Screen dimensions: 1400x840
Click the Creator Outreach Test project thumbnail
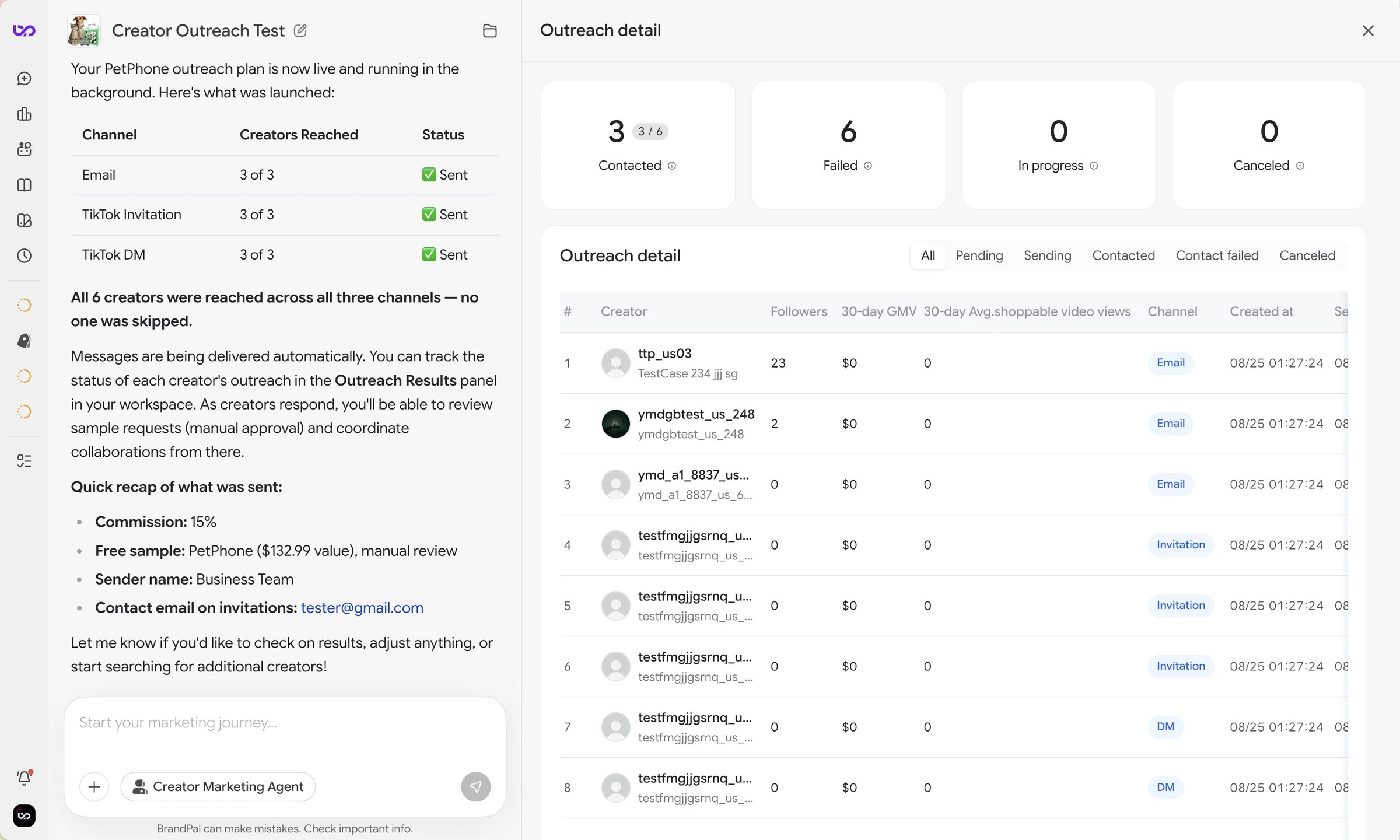pyautogui.click(x=84, y=30)
